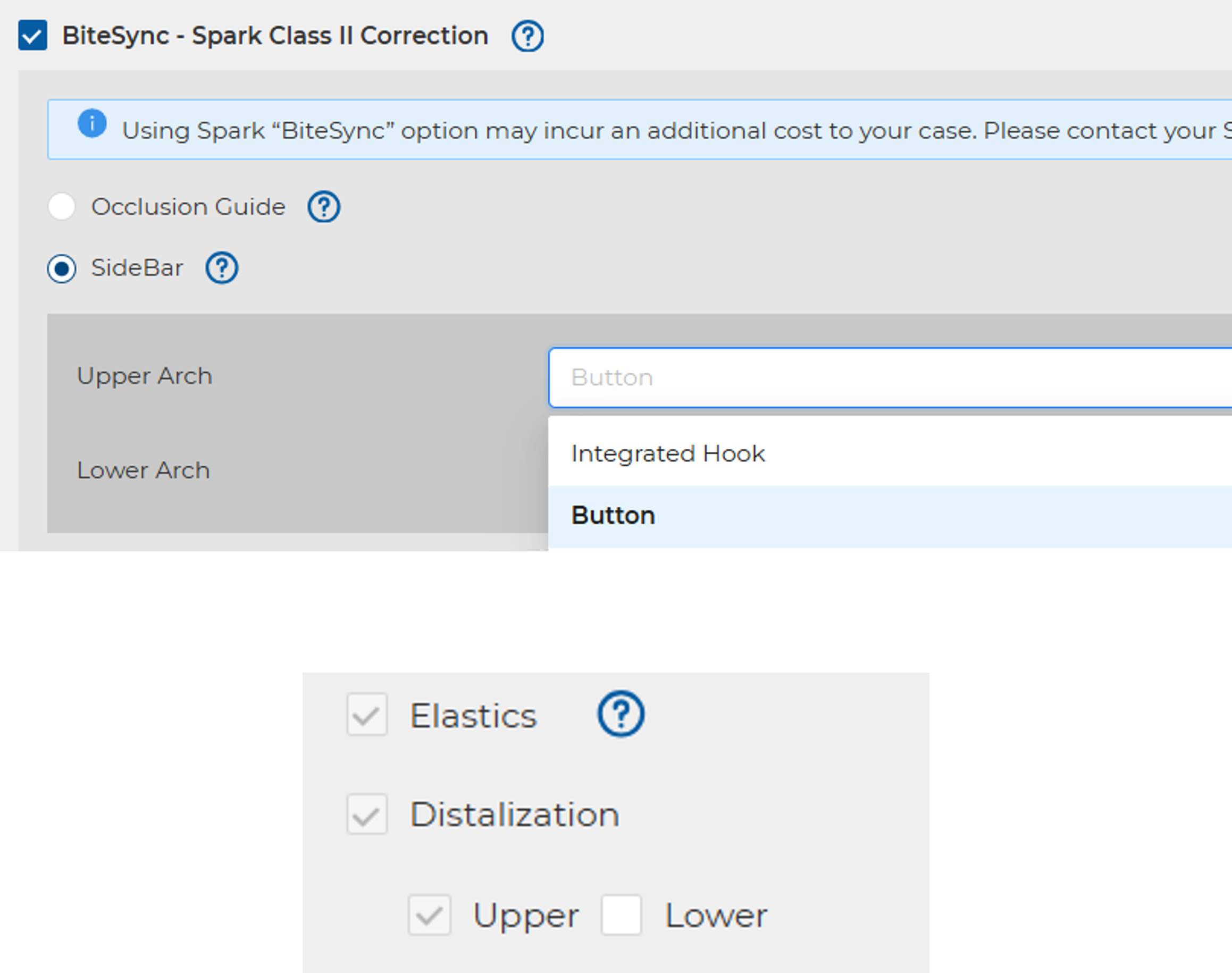Open the Upper Arch dropdown field

coord(889,378)
